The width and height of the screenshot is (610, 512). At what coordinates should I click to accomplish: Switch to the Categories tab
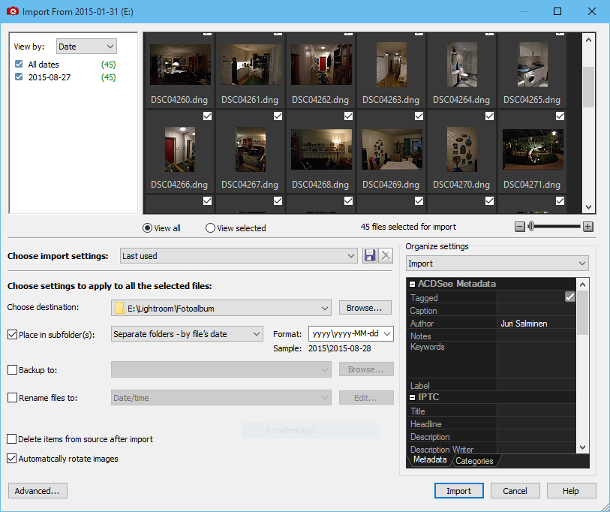(474, 461)
